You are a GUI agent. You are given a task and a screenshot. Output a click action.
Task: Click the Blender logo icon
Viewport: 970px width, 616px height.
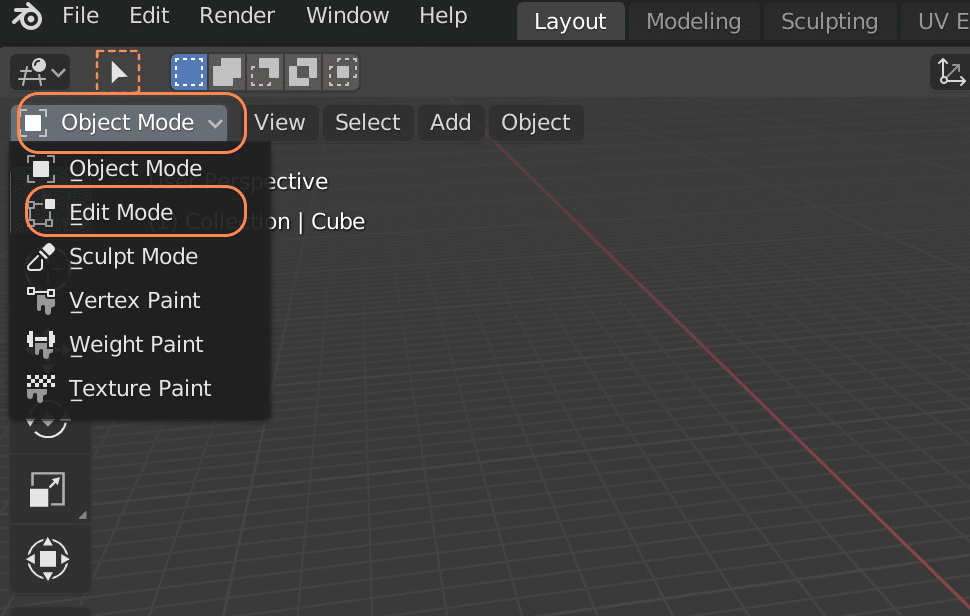pyautogui.click(x=27, y=15)
